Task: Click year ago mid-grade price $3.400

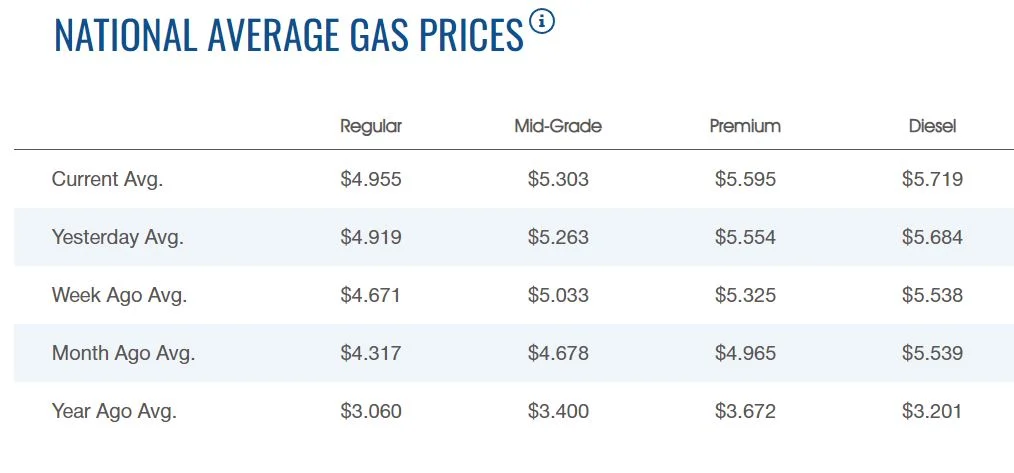Action: tap(558, 411)
